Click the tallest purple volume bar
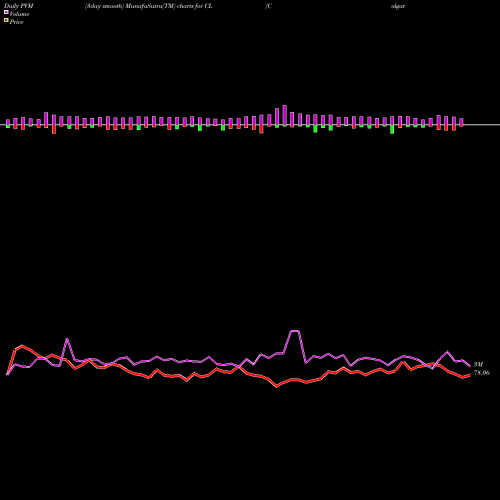Screen dimensions: 500x500 (x=285, y=115)
